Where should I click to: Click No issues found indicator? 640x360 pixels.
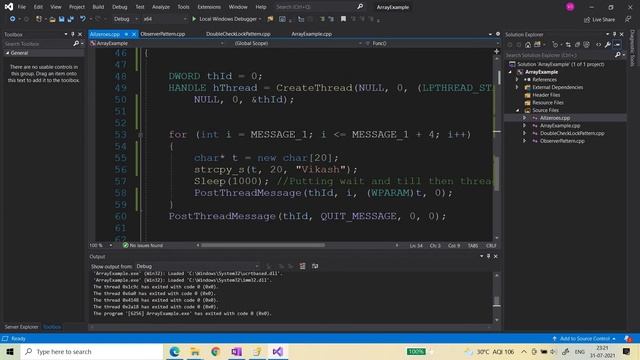click(143, 245)
